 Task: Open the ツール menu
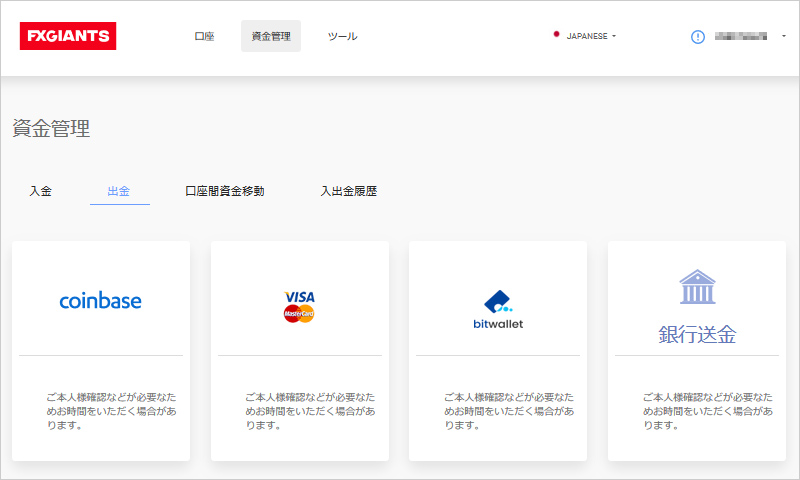point(342,36)
